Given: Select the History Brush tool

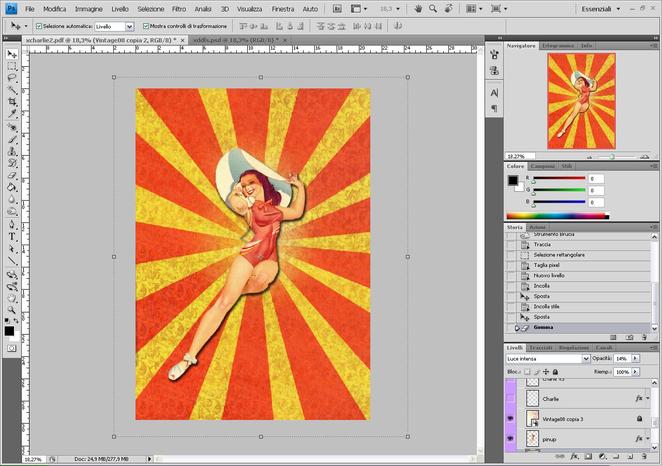Looking at the screenshot, I should [12, 163].
